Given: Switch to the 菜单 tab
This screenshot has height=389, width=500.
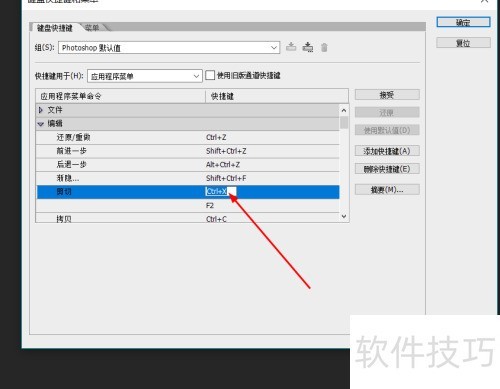Looking at the screenshot, I should (92, 28).
